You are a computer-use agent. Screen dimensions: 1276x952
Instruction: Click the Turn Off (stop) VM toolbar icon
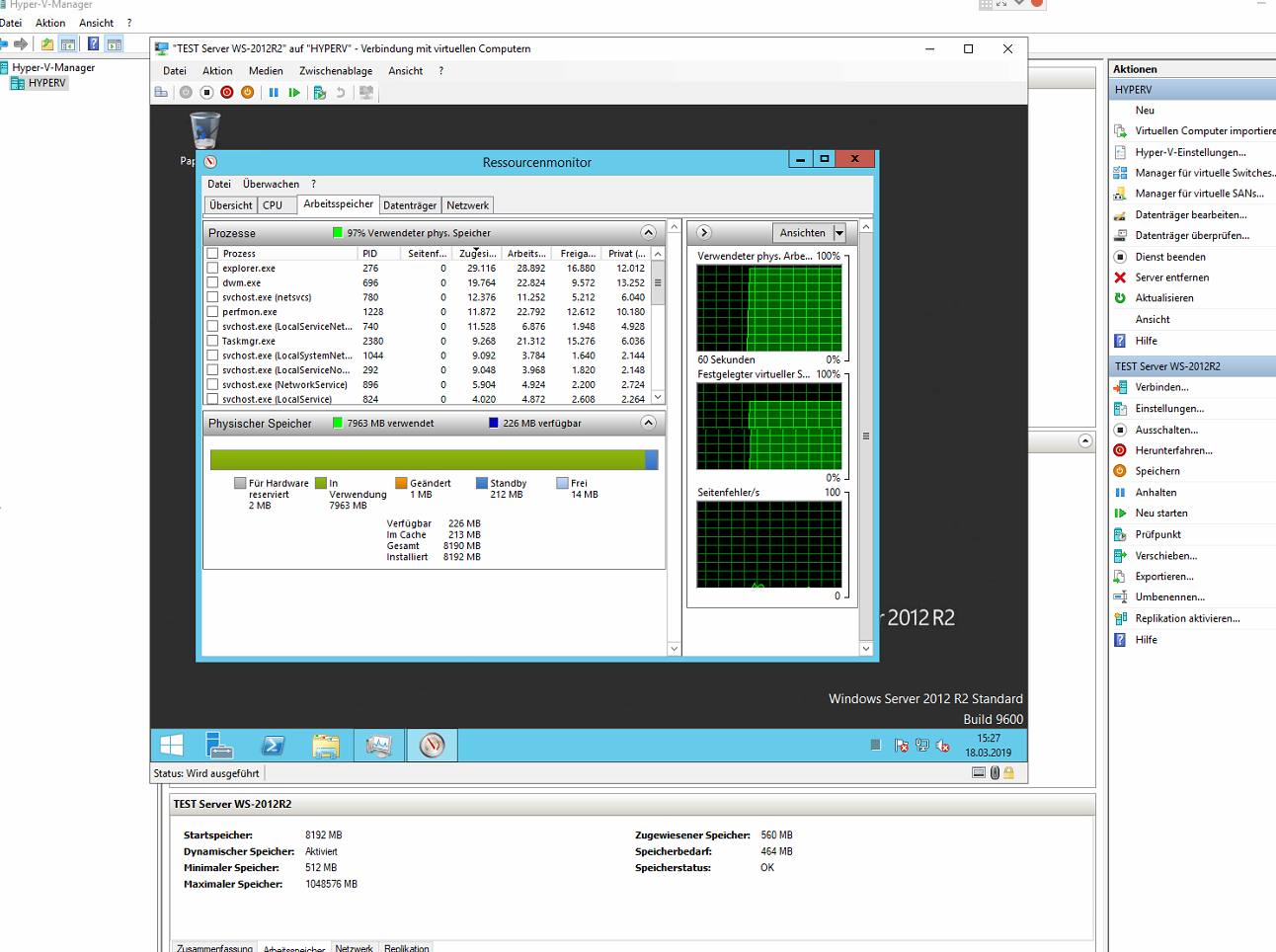click(x=206, y=93)
